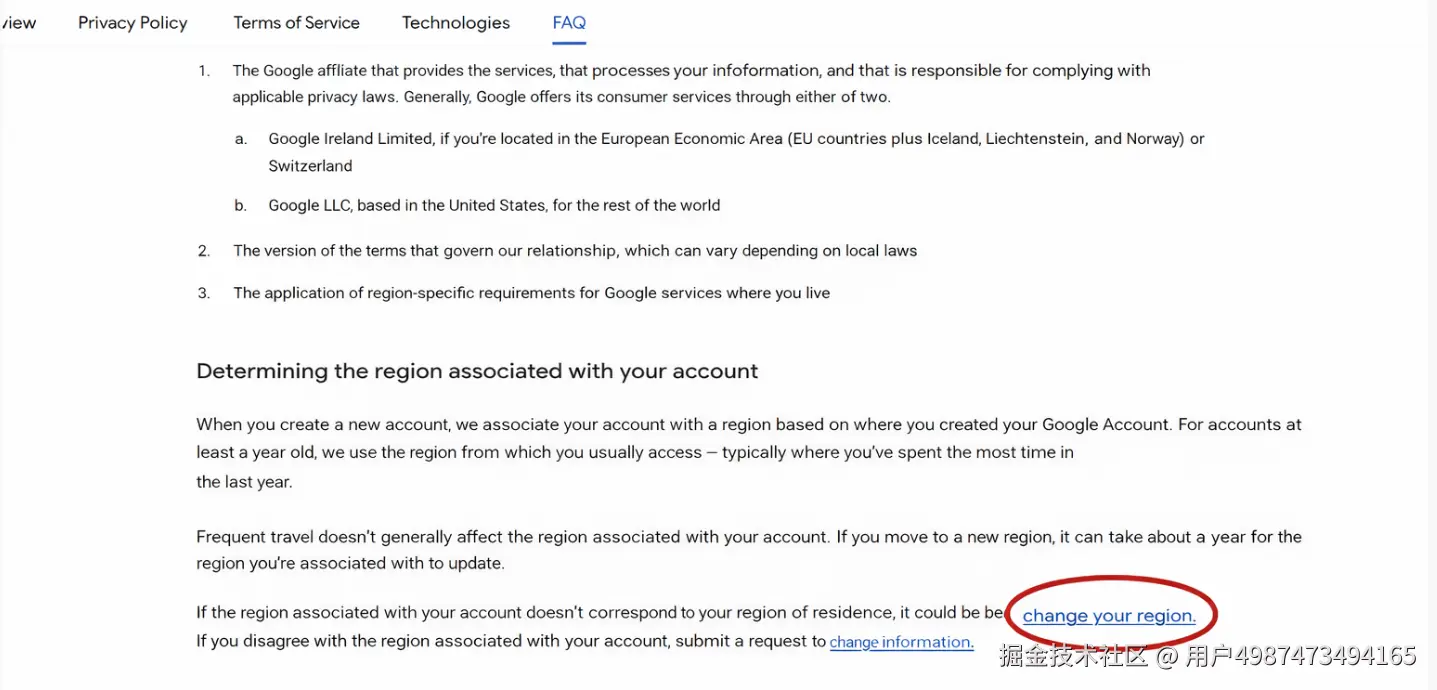Click the "version of the terms" list item
Image resolution: width=1437 pixels, height=690 pixels.
574,251
